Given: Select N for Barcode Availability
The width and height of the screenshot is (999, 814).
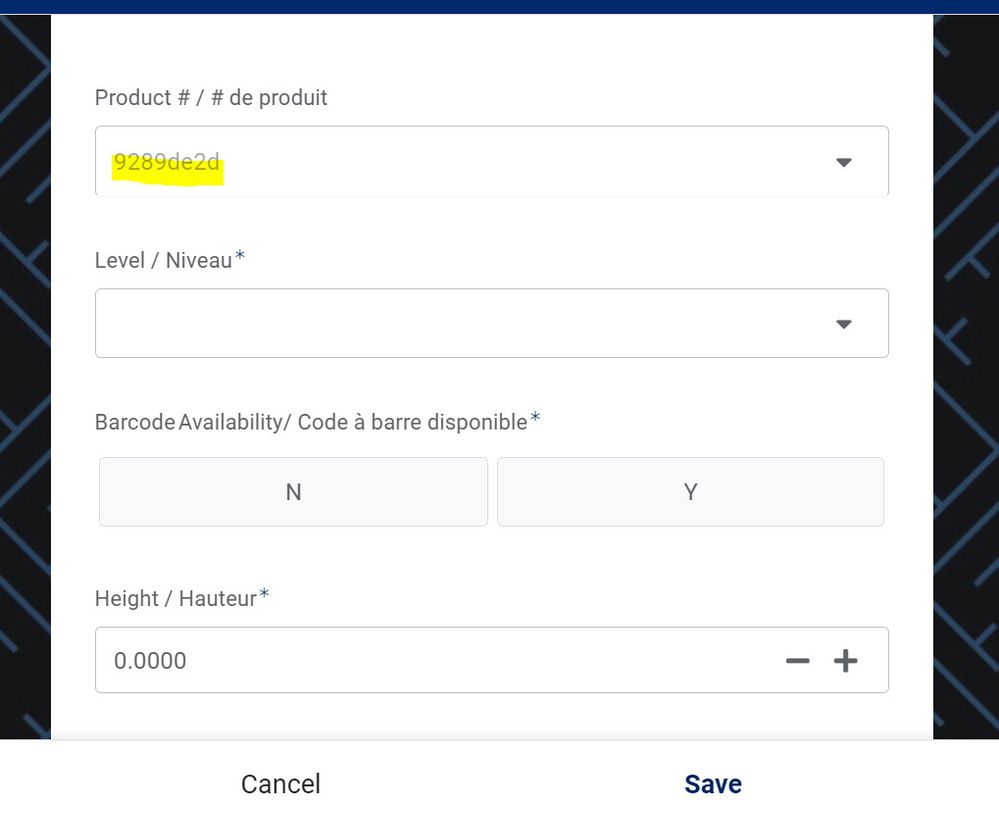Looking at the screenshot, I should pyautogui.click(x=294, y=492).
